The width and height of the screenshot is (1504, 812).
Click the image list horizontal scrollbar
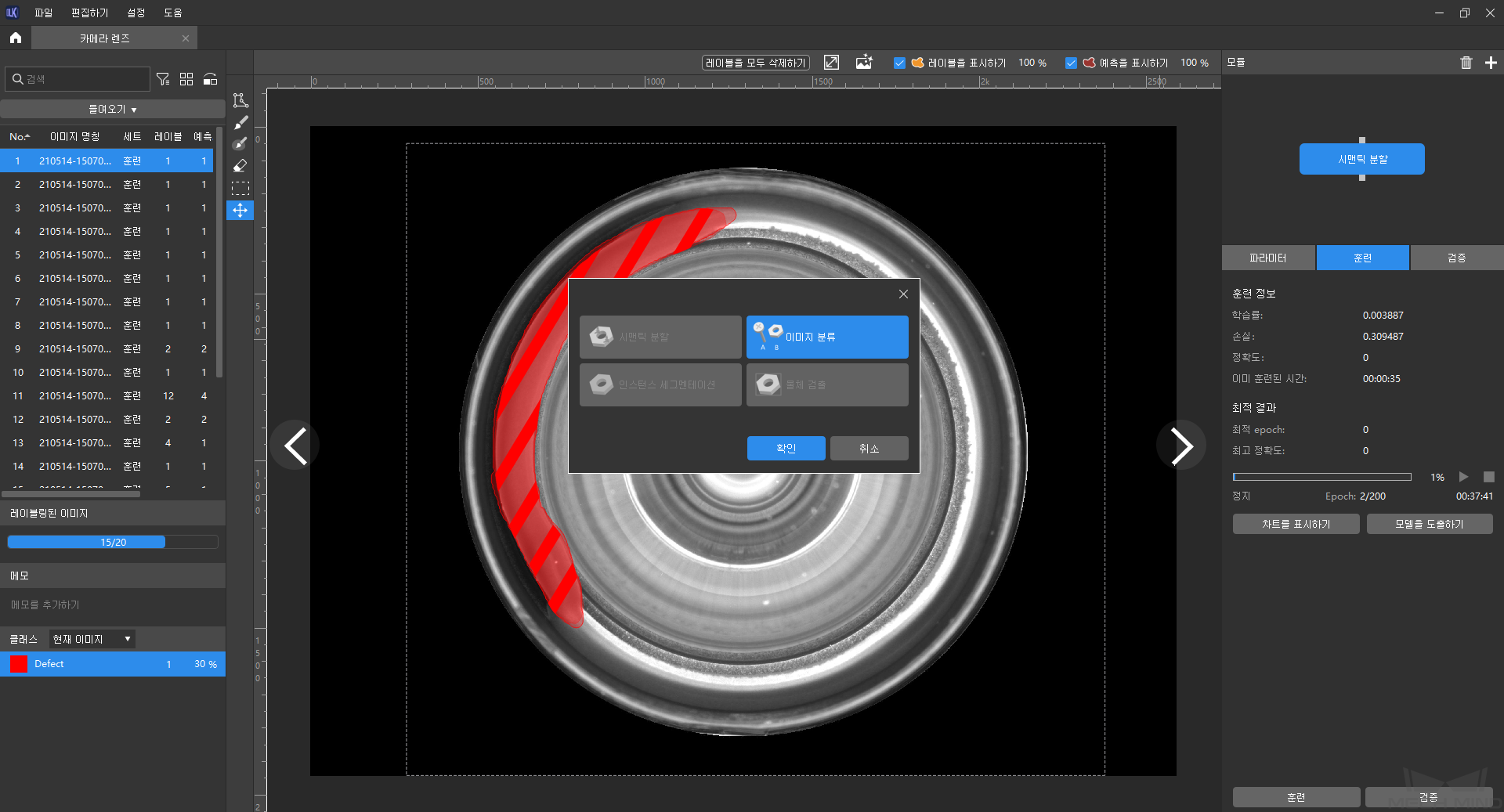(71, 494)
